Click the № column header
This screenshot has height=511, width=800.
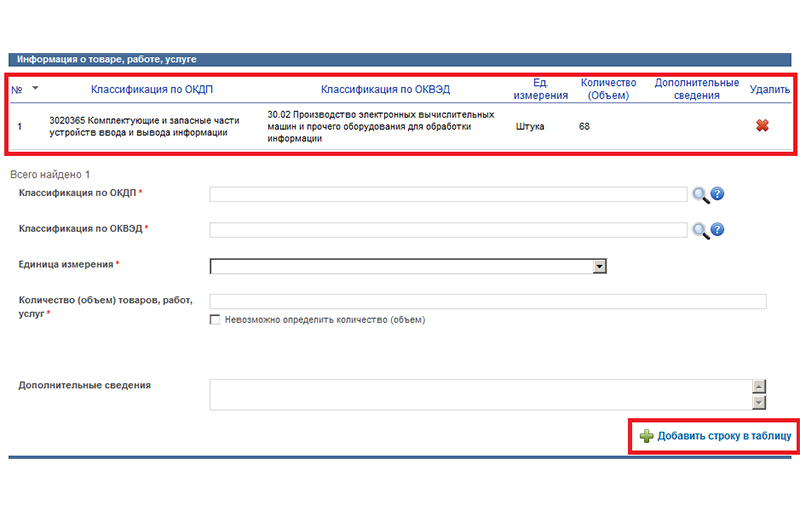[17, 90]
